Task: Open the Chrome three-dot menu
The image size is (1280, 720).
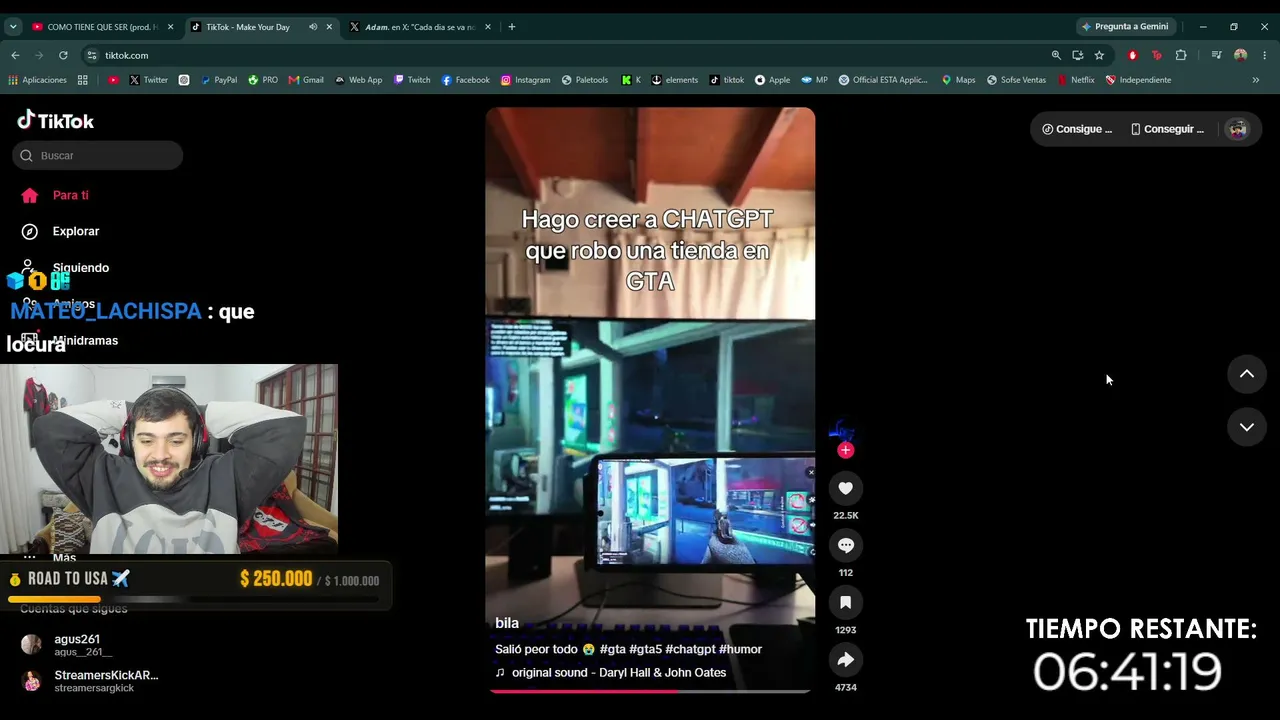Action: click(1265, 55)
